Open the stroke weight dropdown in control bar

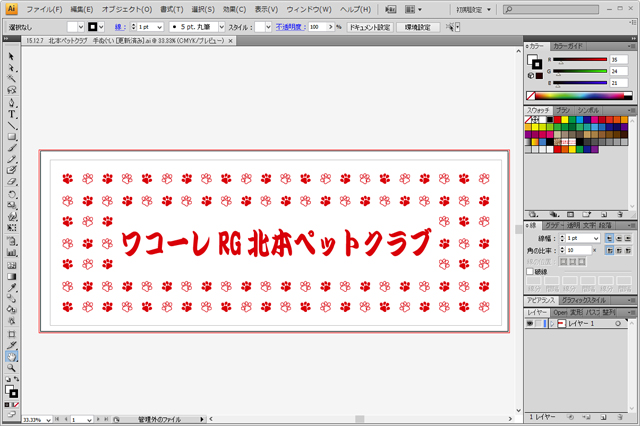click(158, 27)
